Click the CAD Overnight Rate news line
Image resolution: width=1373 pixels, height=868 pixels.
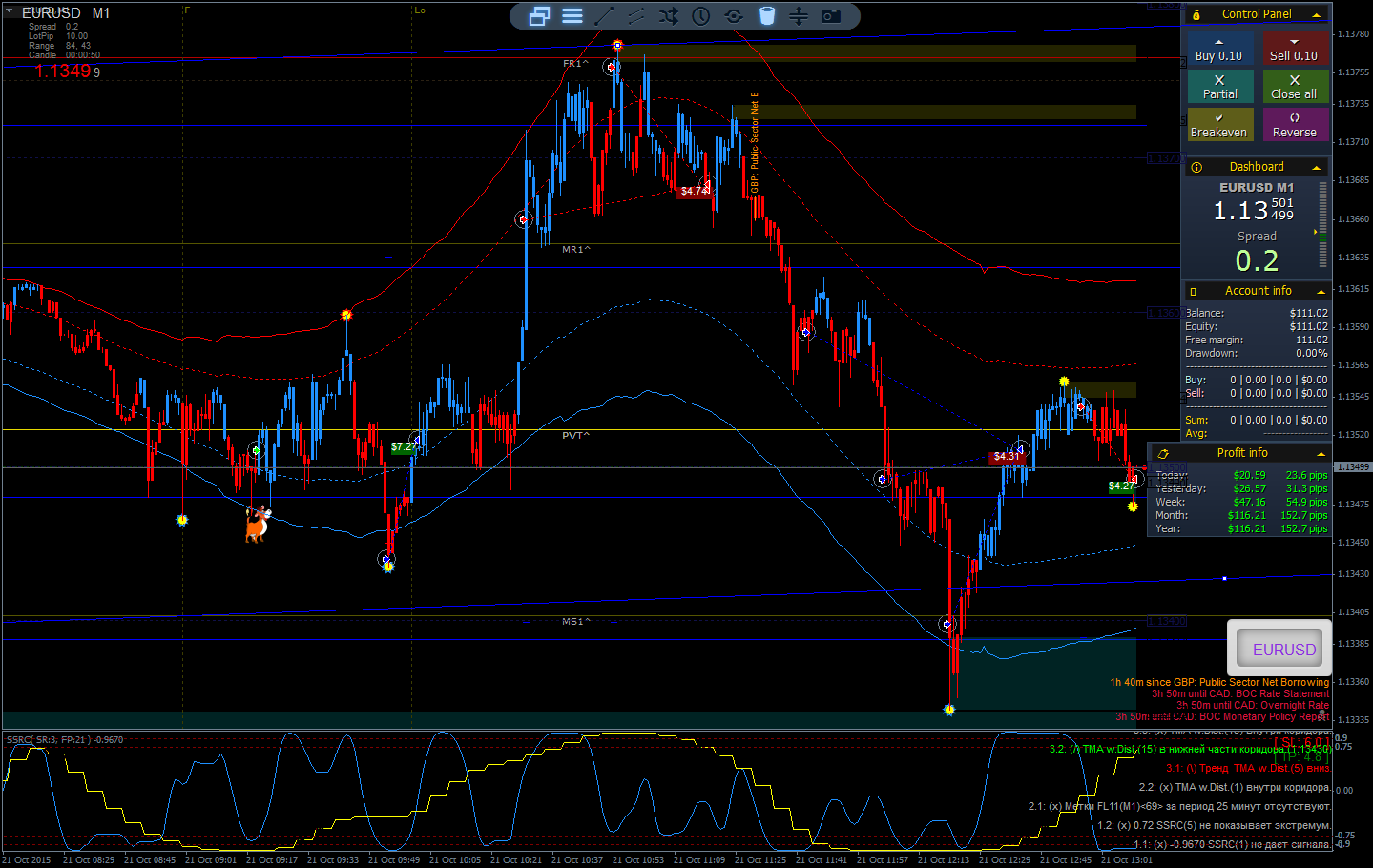[1252, 706]
